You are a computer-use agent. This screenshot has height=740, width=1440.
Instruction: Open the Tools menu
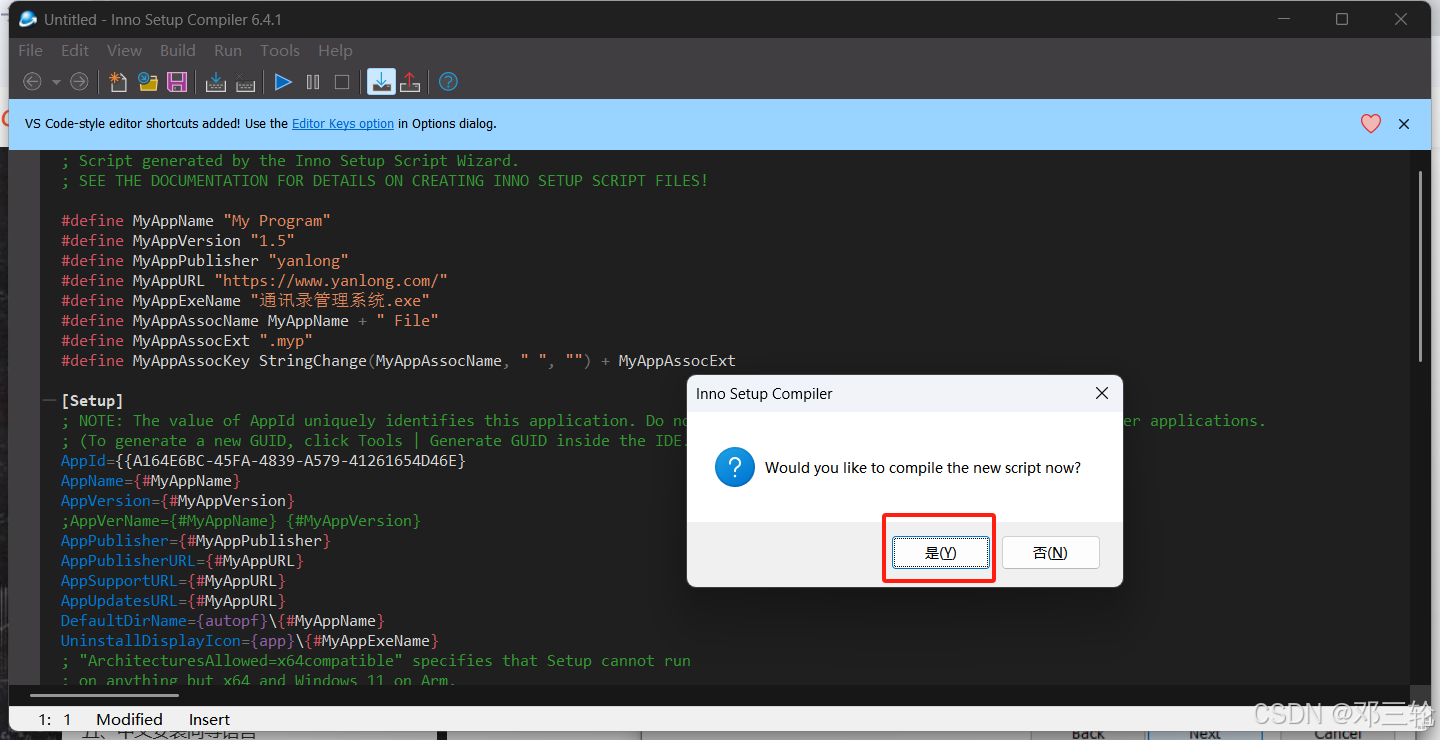[280, 50]
